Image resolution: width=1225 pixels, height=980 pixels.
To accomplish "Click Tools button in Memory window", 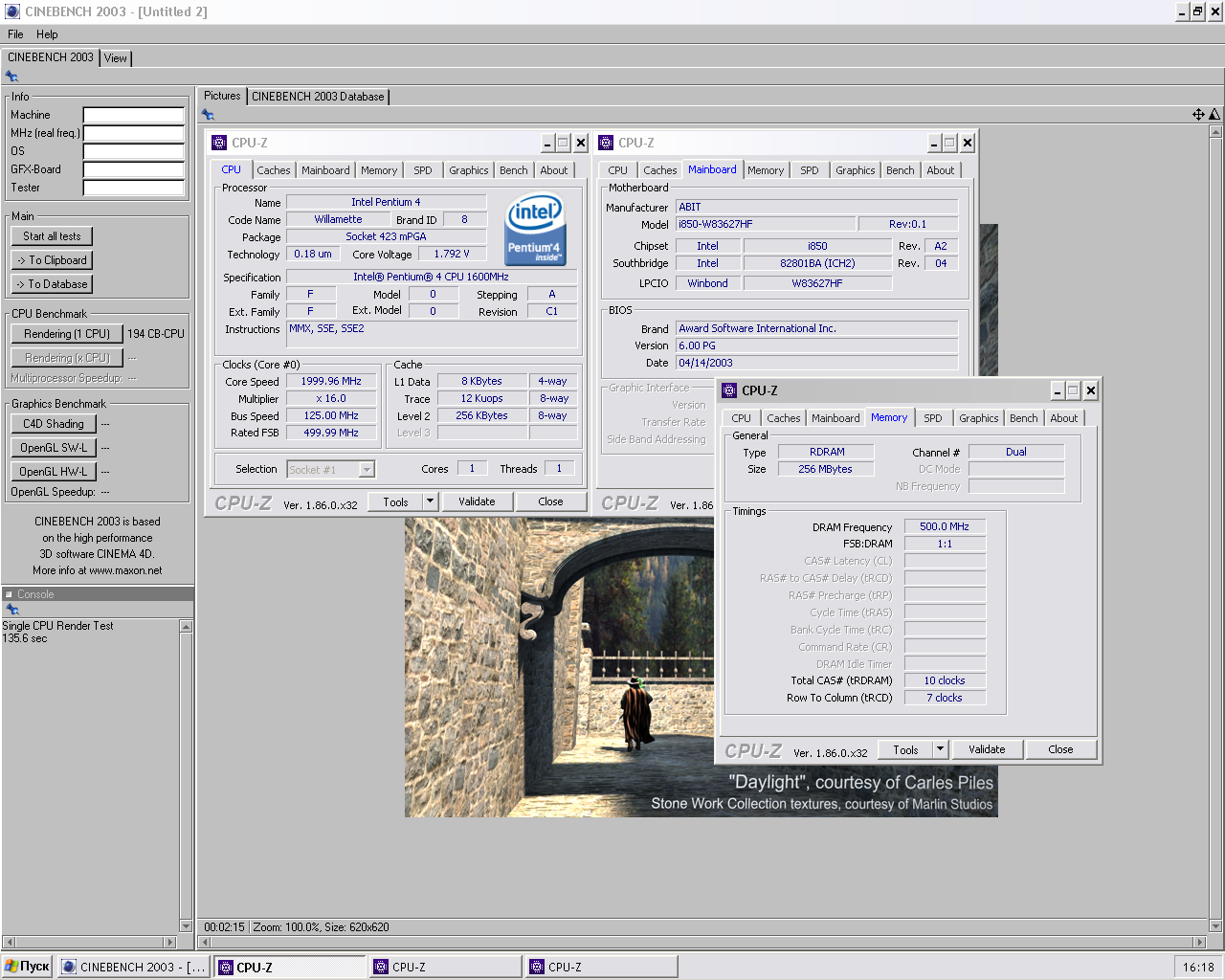I will 906,749.
